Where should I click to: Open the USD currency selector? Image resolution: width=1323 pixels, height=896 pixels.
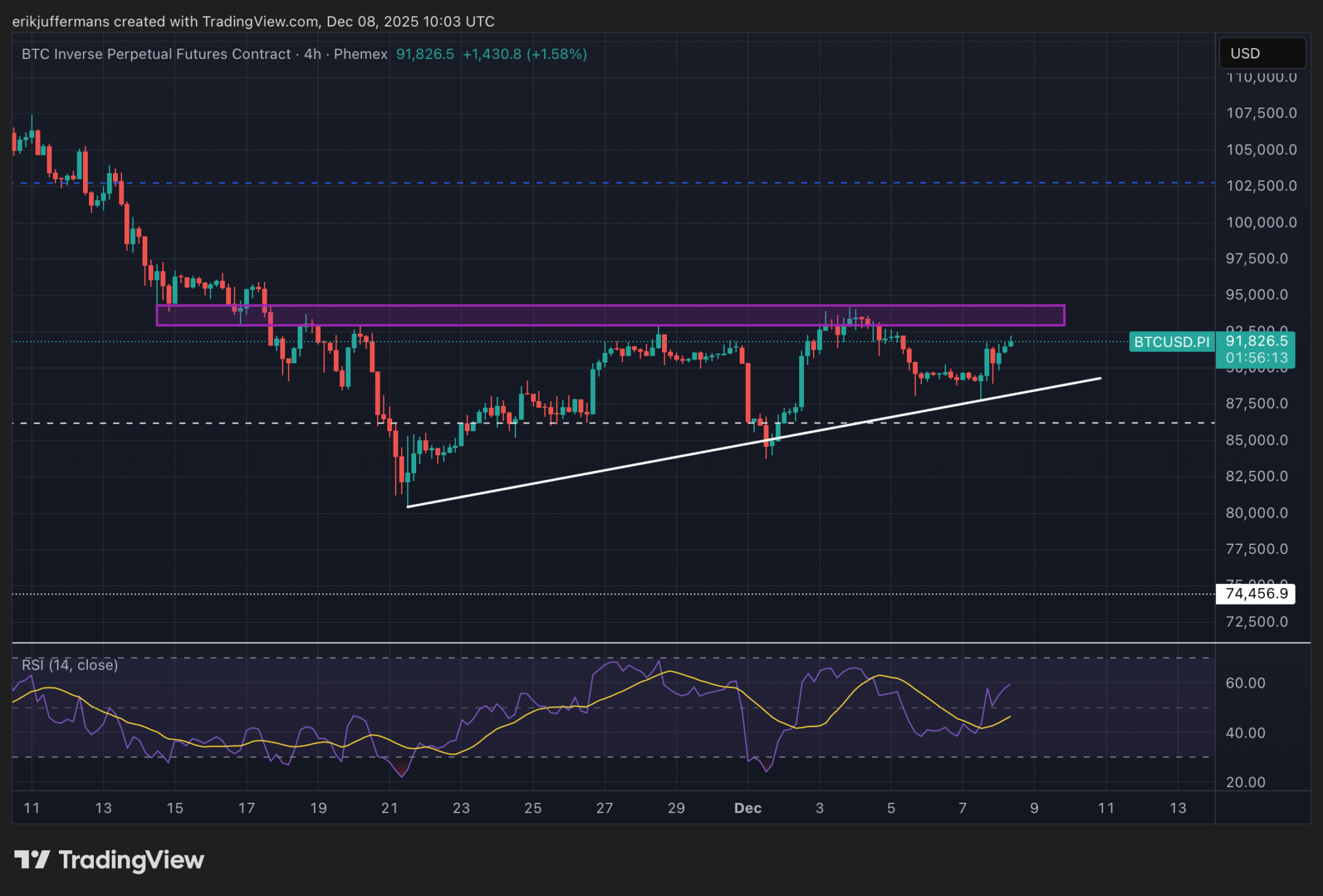pos(1261,53)
